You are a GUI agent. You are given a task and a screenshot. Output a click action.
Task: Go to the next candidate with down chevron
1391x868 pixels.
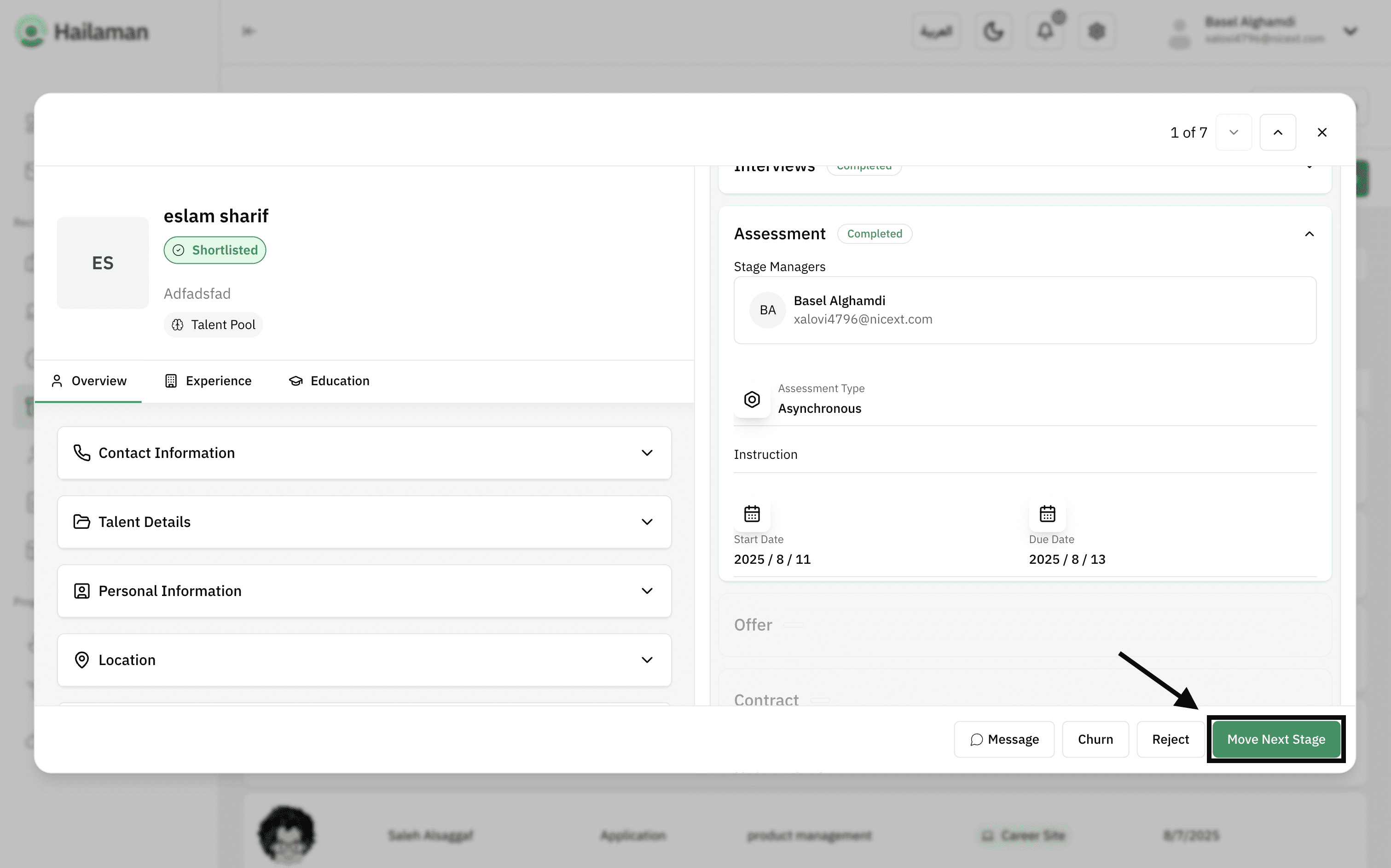(1234, 133)
